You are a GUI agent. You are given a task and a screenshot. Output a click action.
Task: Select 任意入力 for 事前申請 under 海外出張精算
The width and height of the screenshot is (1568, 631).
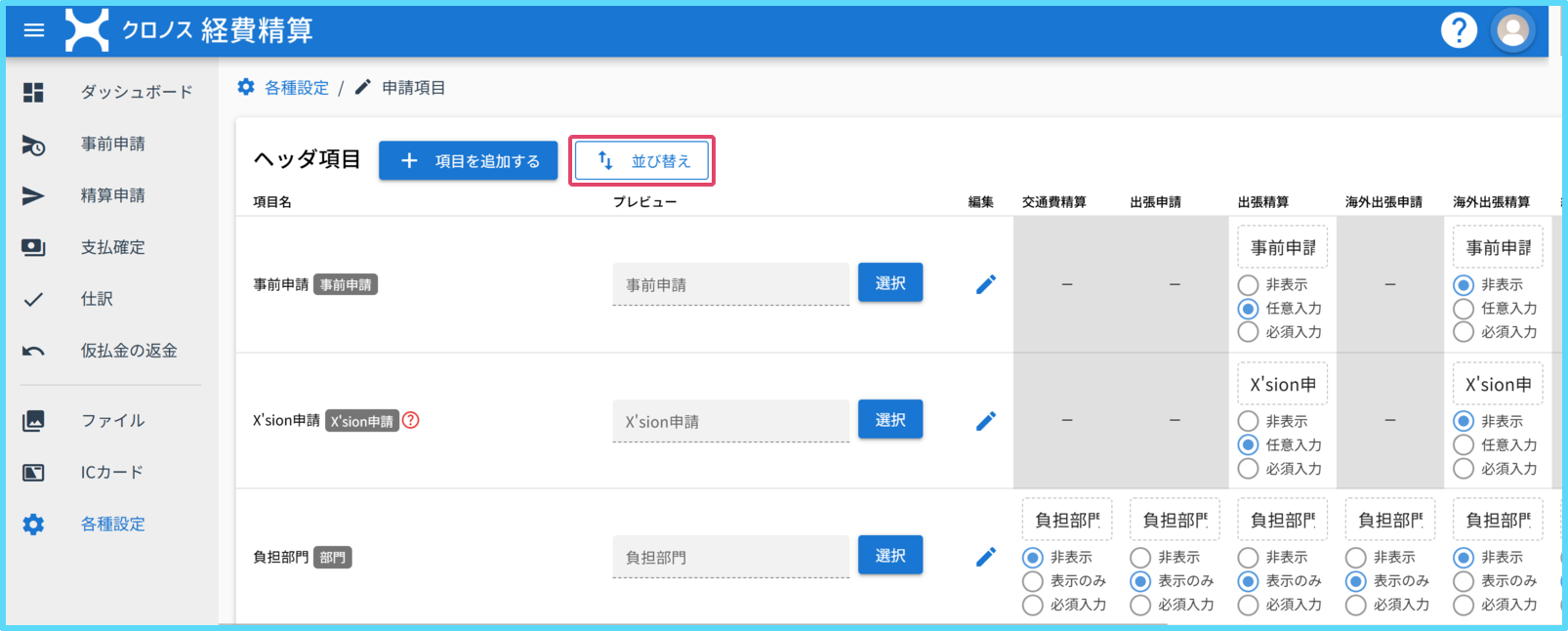pyautogui.click(x=1463, y=309)
